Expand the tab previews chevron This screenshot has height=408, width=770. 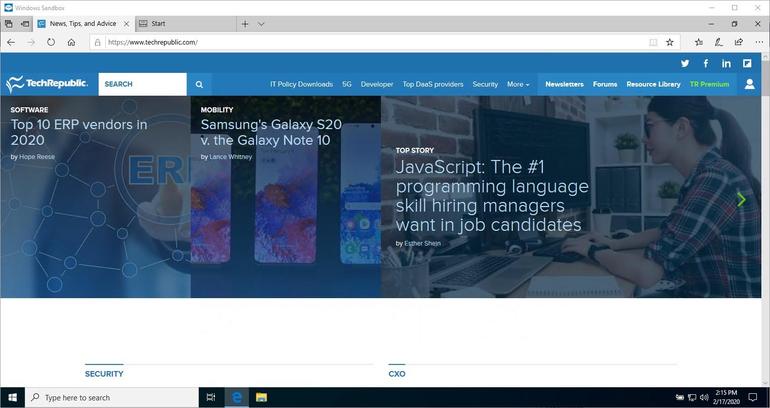click(261, 24)
